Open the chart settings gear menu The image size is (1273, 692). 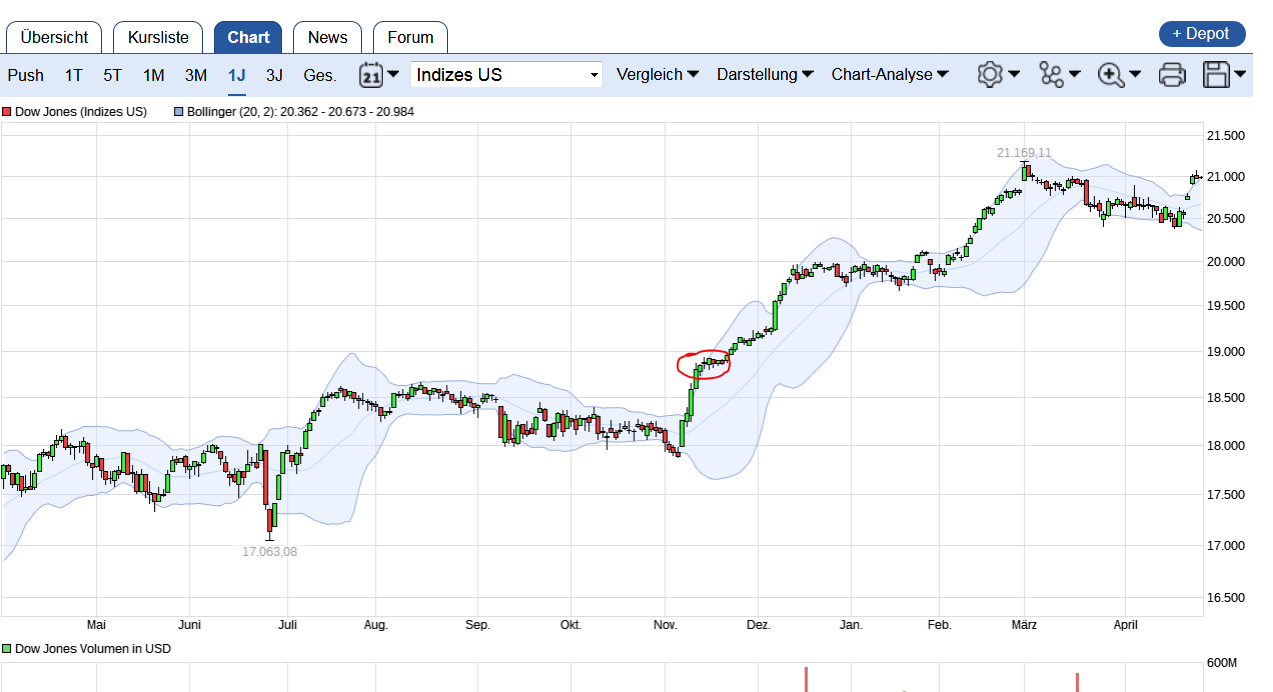tap(990, 74)
